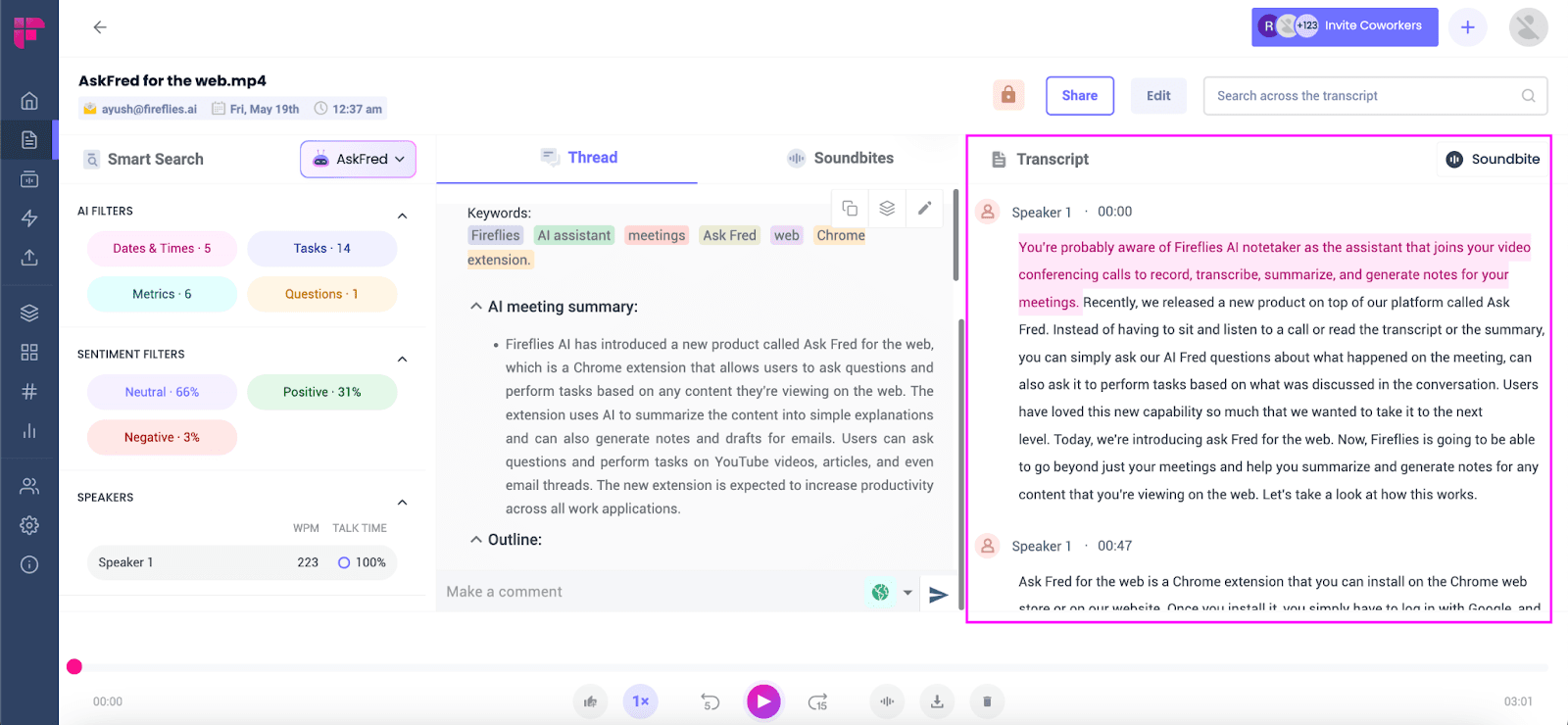Open the AskFred dropdown
1568x725 pixels.
tap(358, 159)
